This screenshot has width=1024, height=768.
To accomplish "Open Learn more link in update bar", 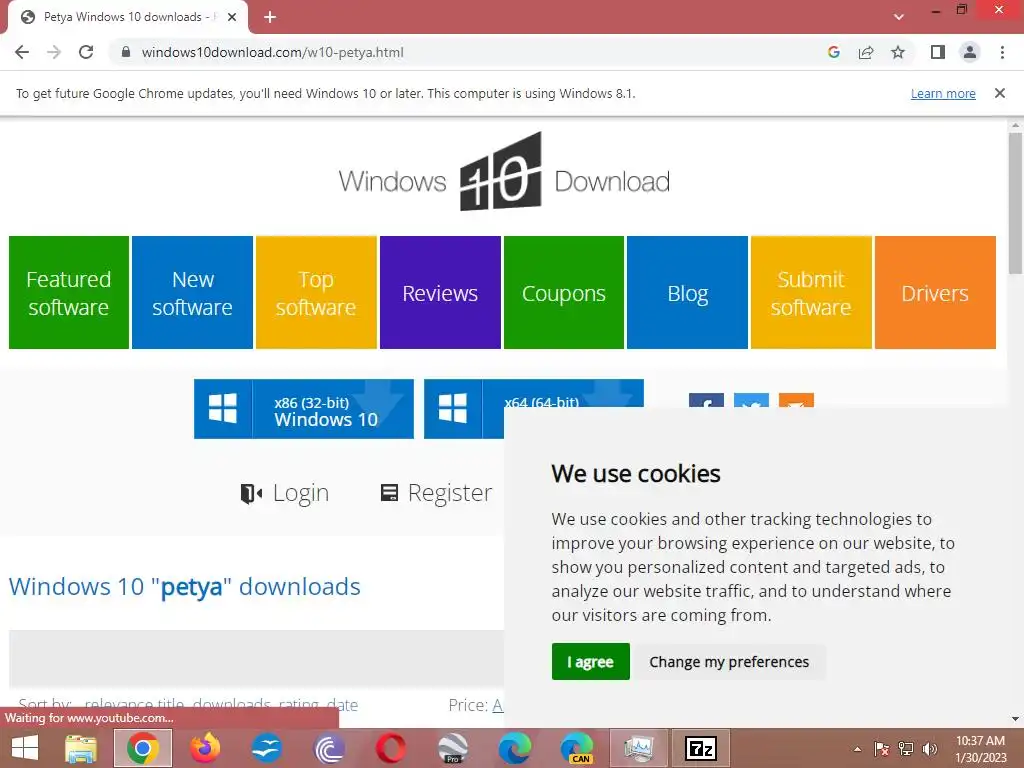I will (943, 93).
